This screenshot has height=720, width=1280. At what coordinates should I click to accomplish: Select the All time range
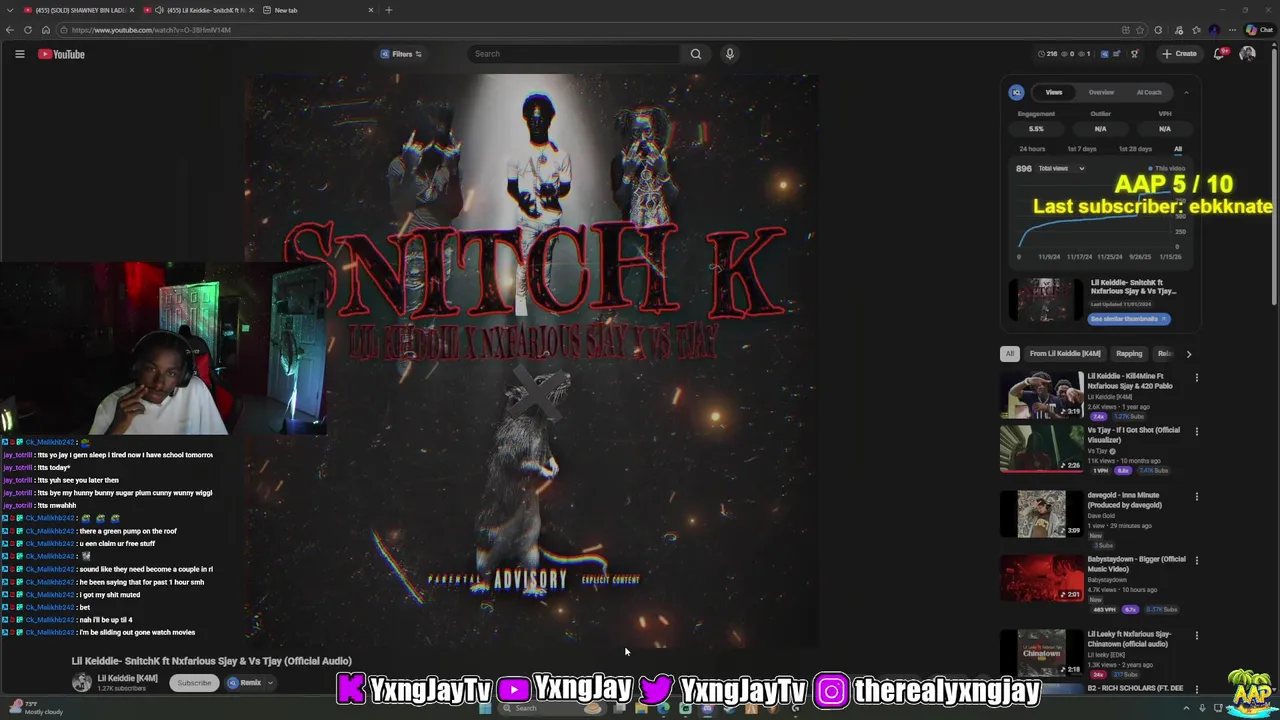[x=1178, y=149]
